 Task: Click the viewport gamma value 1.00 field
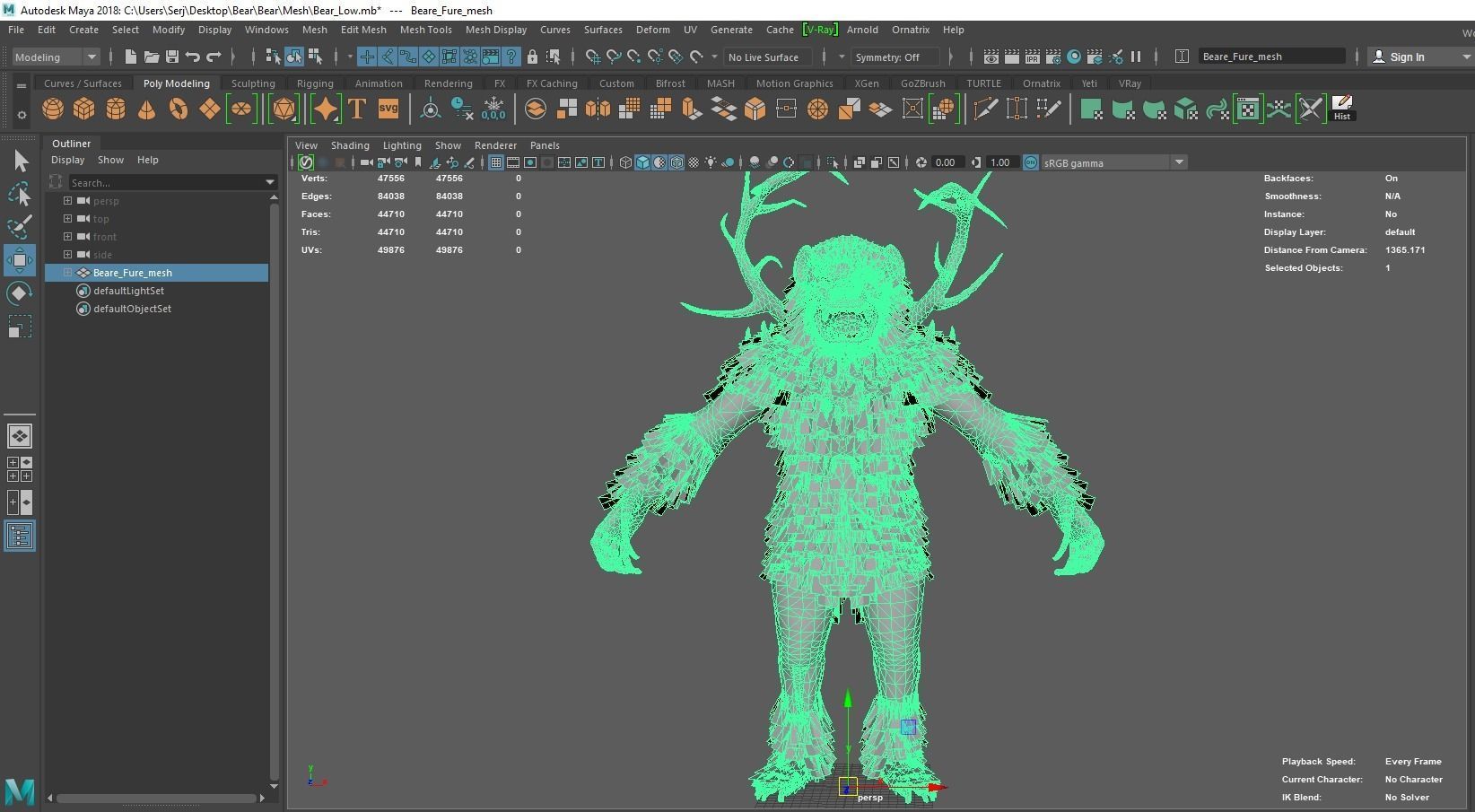(1001, 162)
